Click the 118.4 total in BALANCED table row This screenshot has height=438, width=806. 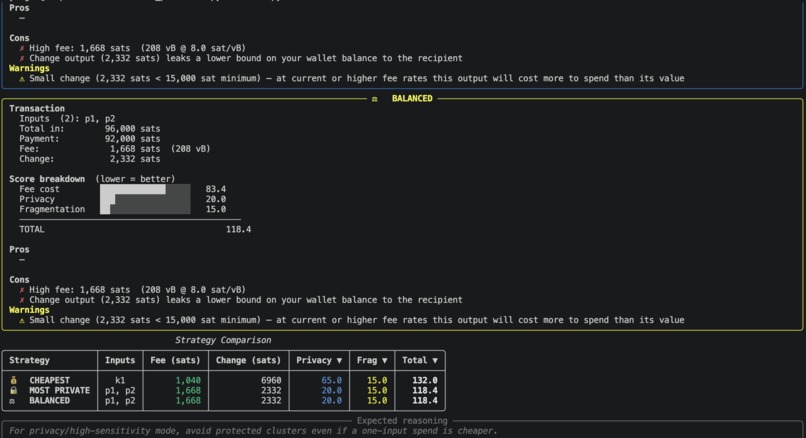425,400
